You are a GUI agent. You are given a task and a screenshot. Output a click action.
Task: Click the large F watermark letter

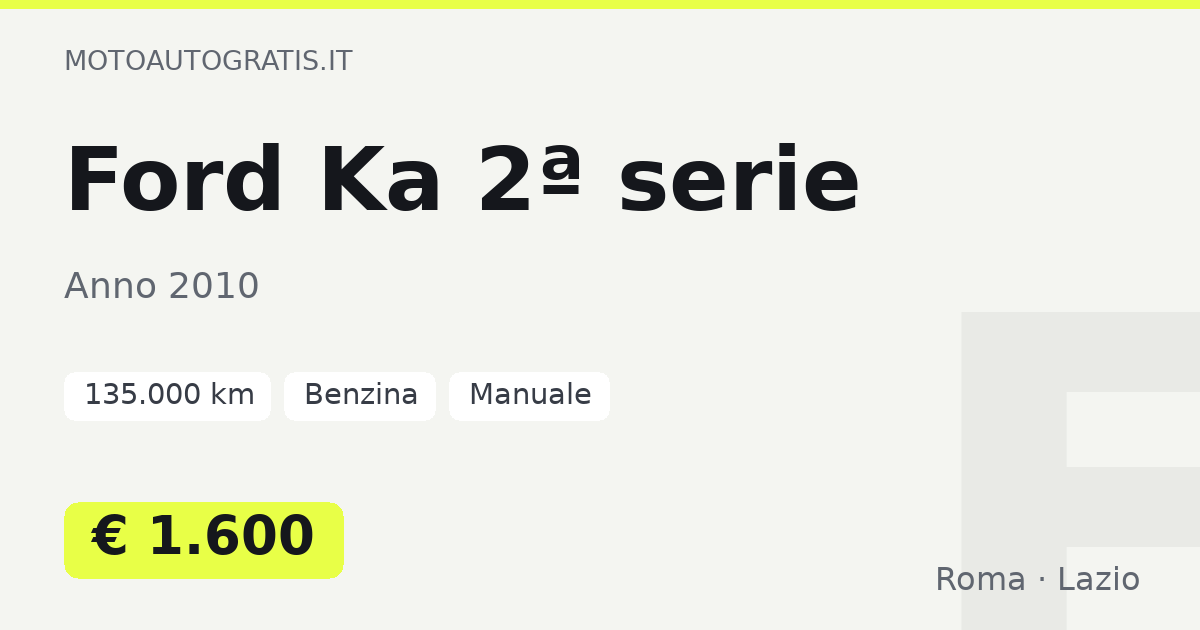[1080, 471]
